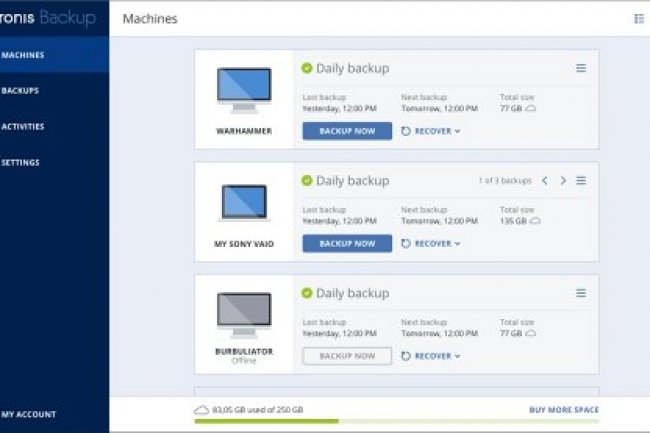Screen dimensions: 650x433
Task: Click green status check on BURBULIATOR backup
Action: [307, 293]
